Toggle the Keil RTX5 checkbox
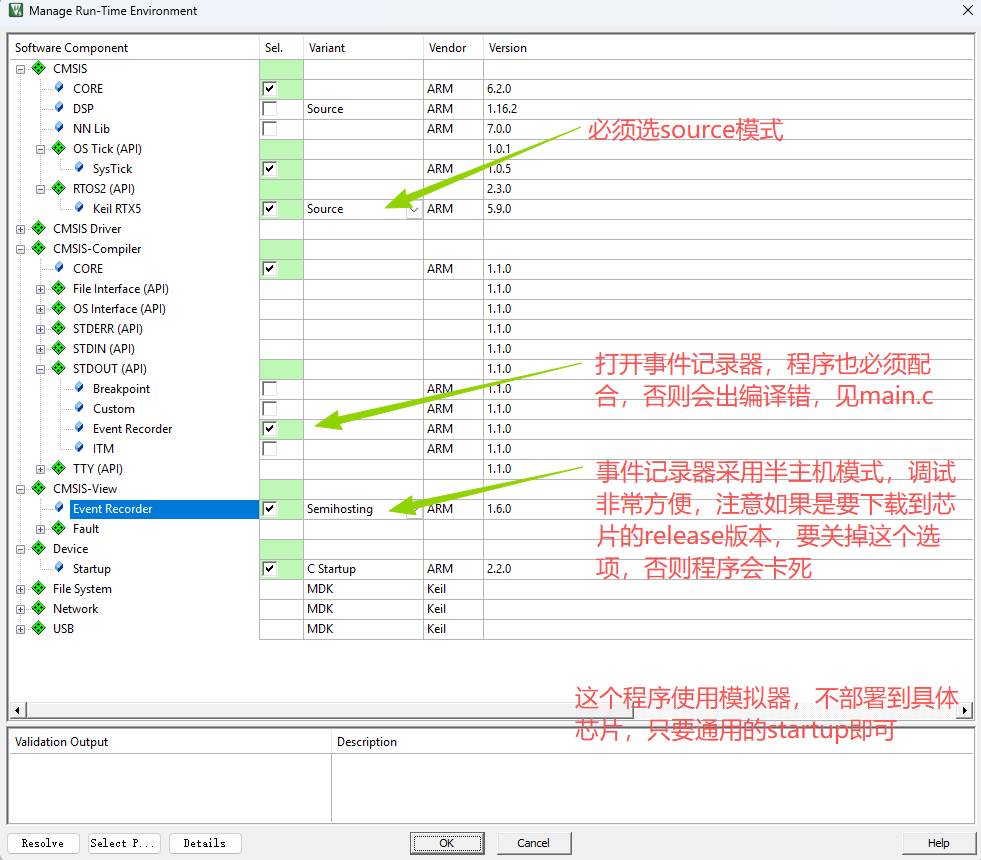The width and height of the screenshot is (981, 860). [270, 209]
